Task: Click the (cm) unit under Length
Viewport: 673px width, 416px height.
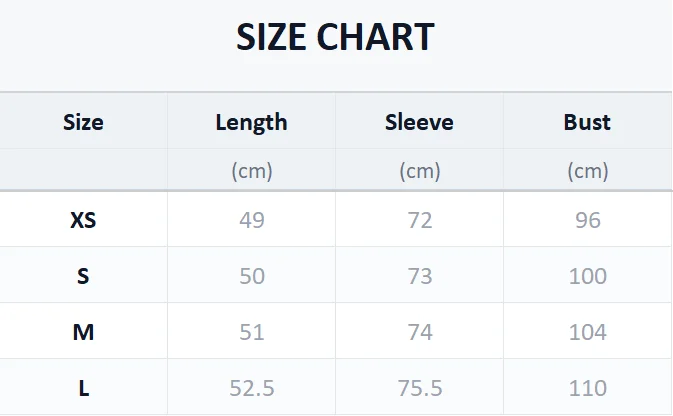Action: click(x=252, y=171)
